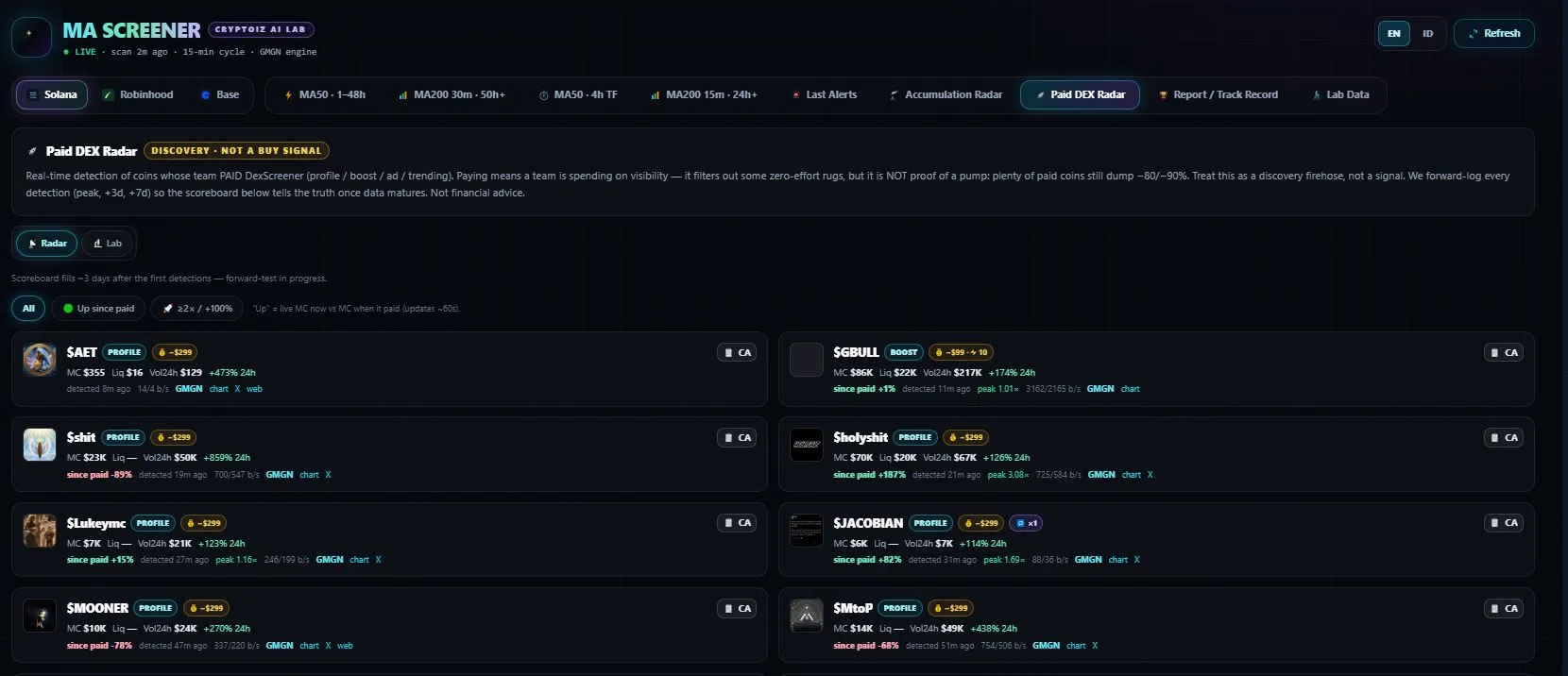
Task: Open the $Lukeymc token avatar
Action: pyautogui.click(x=40, y=531)
